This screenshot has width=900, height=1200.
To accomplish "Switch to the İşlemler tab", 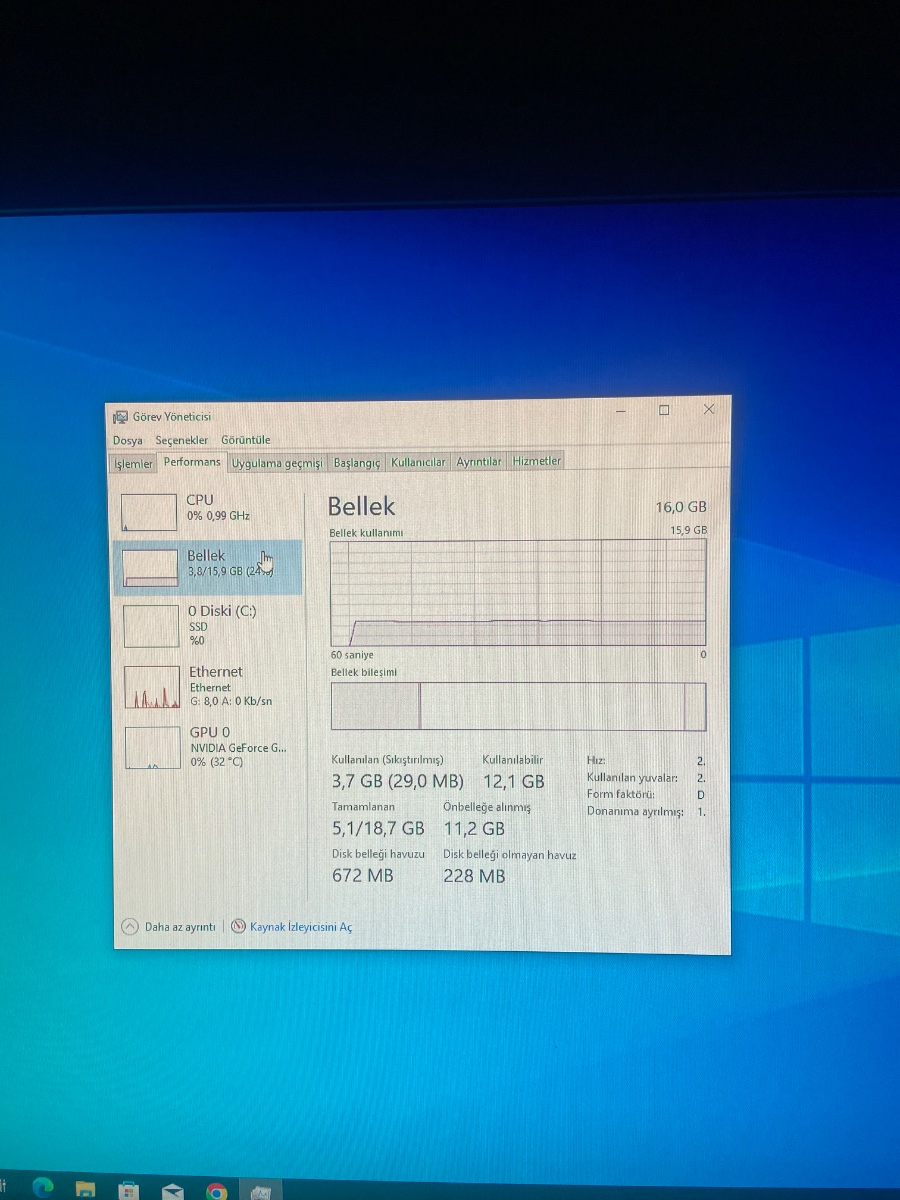I will coord(134,464).
